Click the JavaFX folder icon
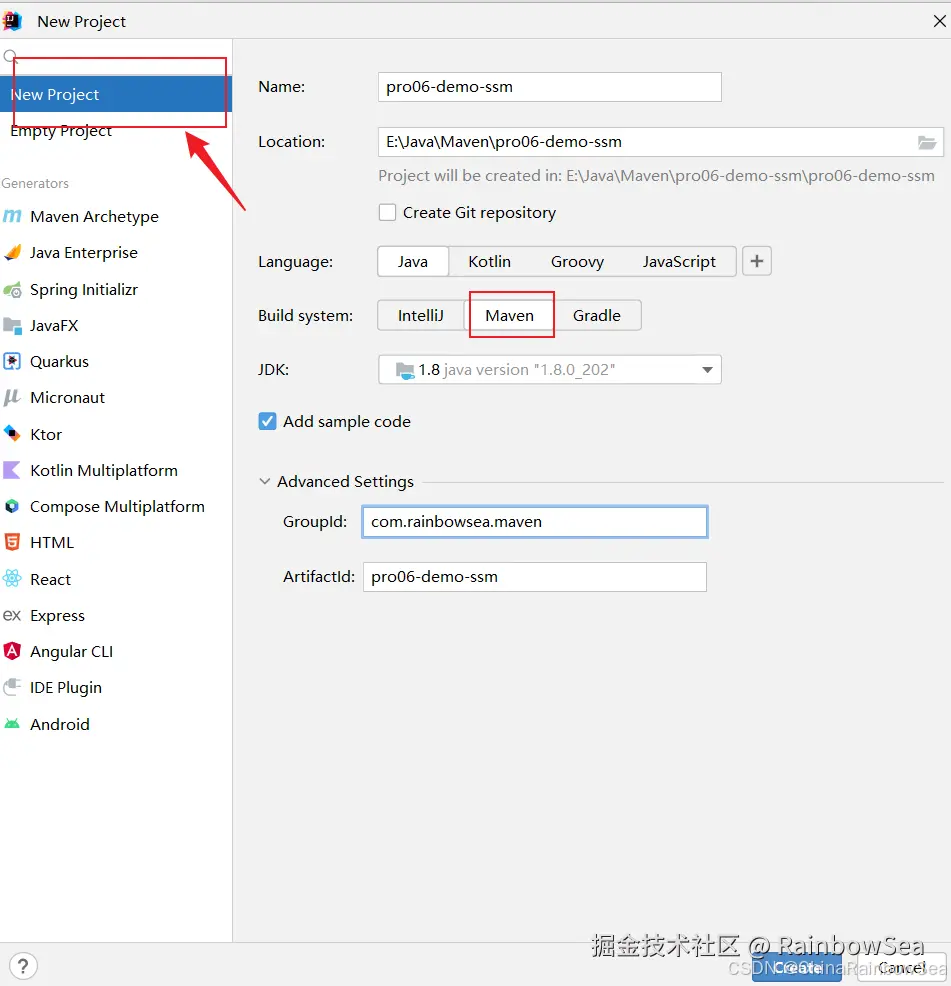Screen dimensions: 951x986 (x=12, y=326)
